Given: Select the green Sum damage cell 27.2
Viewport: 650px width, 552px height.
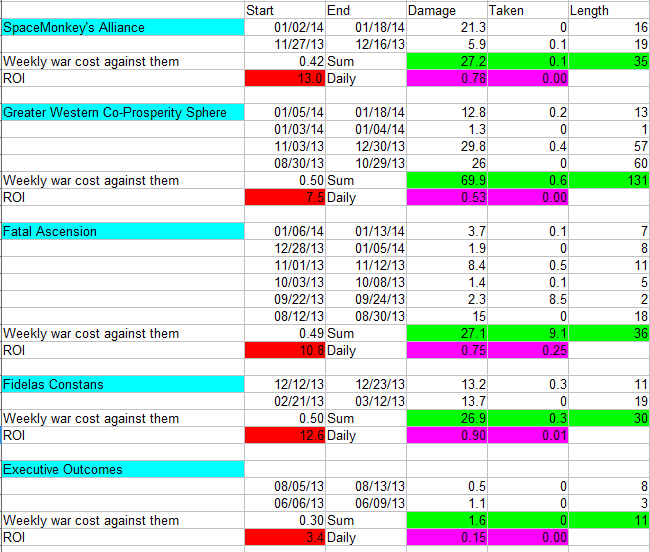Looking at the screenshot, I should point(447,61).
